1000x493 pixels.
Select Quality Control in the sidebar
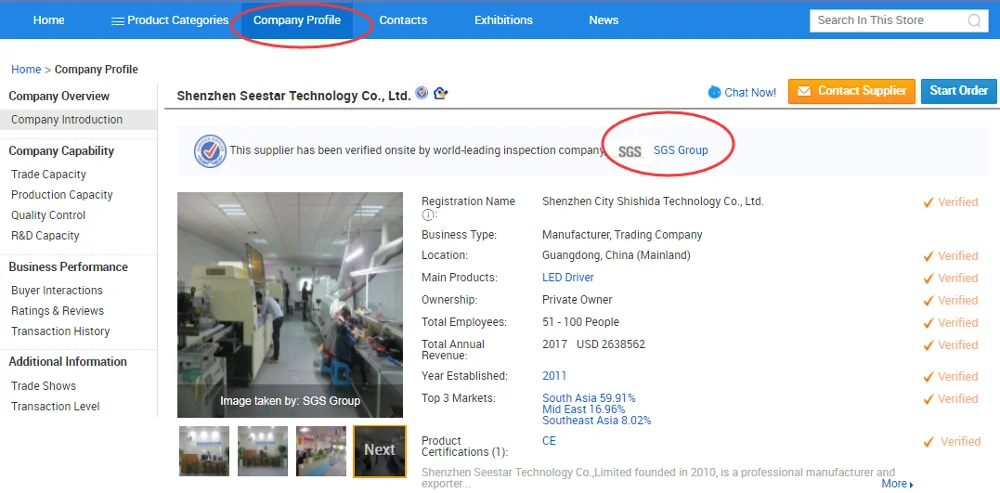pyautogui.click(x=48, y=215)
